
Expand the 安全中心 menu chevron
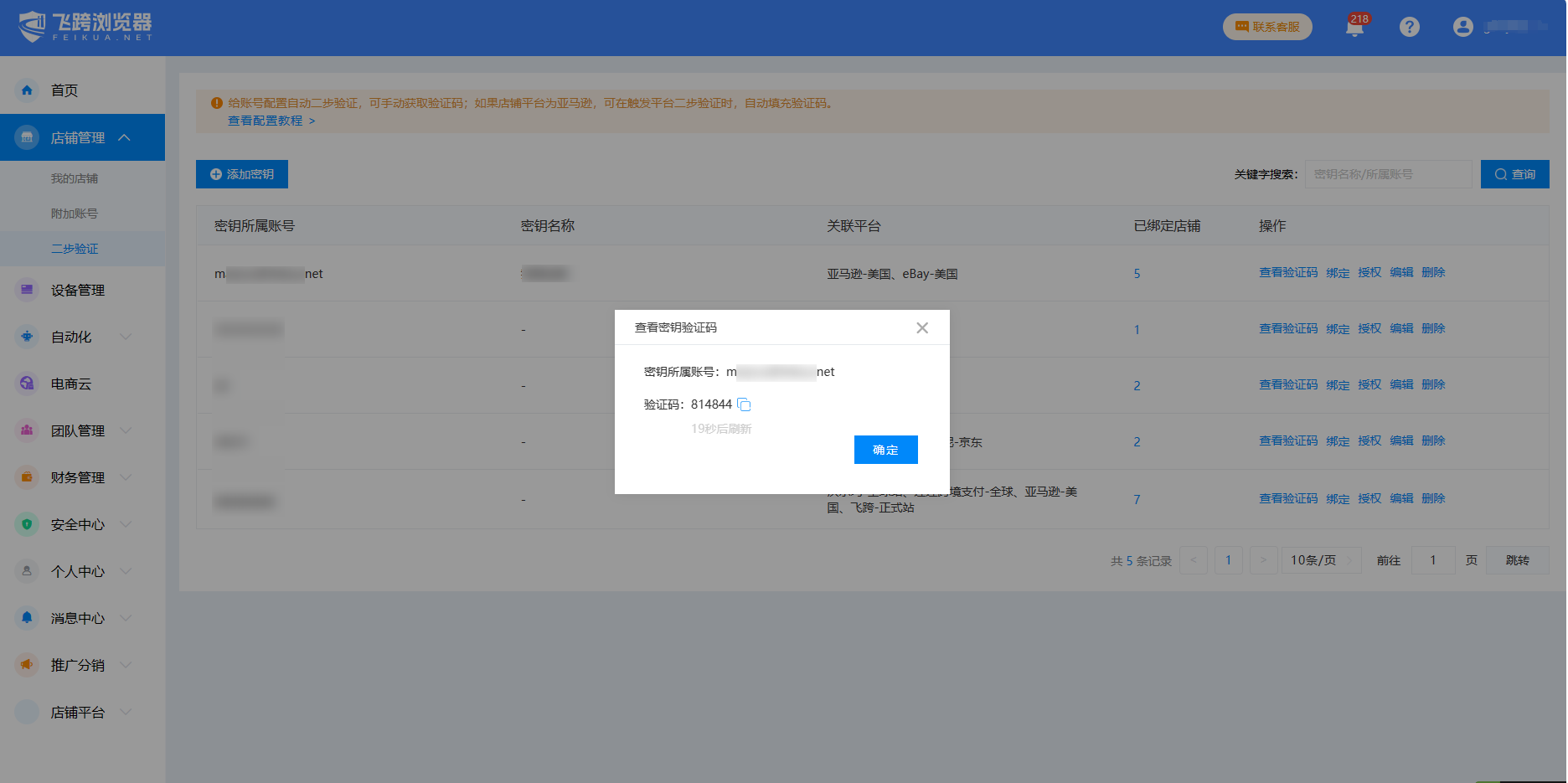pyautogui.click(x=126, y=524)
